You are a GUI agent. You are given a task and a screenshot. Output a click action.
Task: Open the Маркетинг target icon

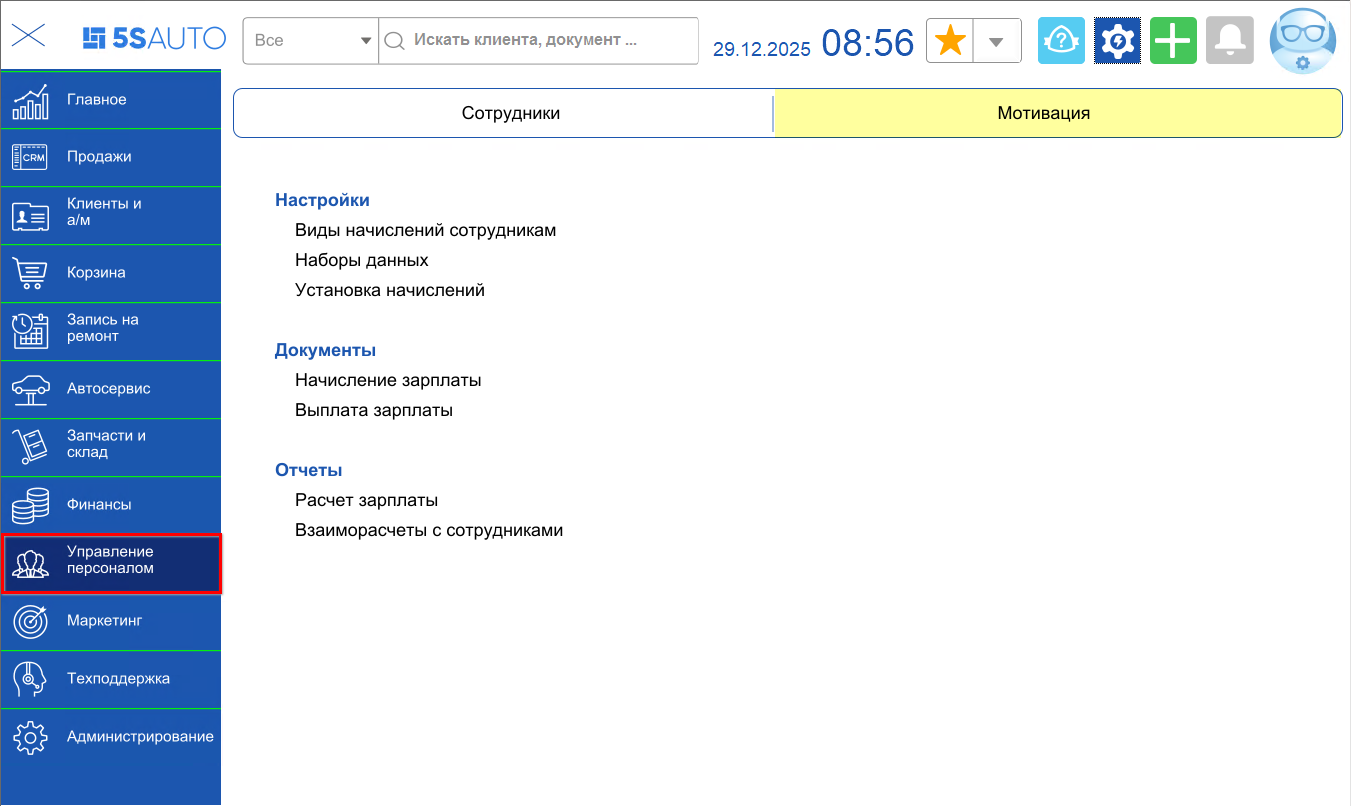(x=29, y=621)
